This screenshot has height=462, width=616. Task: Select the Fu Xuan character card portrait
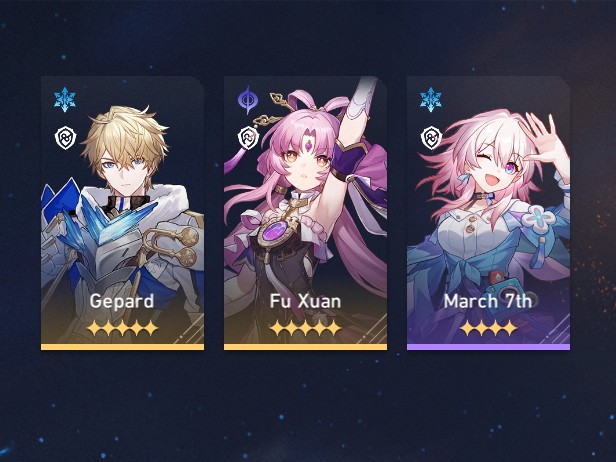[x=305, y=210]
